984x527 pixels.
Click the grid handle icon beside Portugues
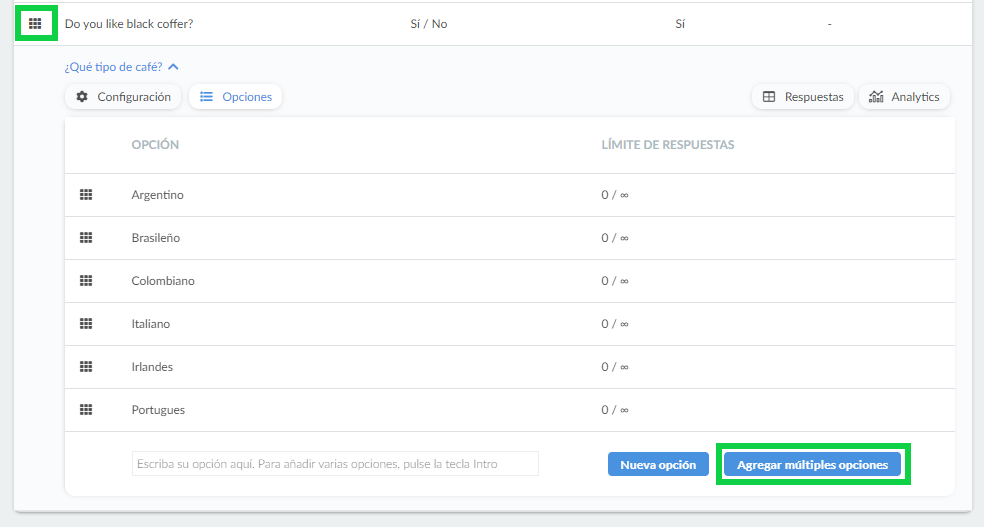(x=86, y=410)
